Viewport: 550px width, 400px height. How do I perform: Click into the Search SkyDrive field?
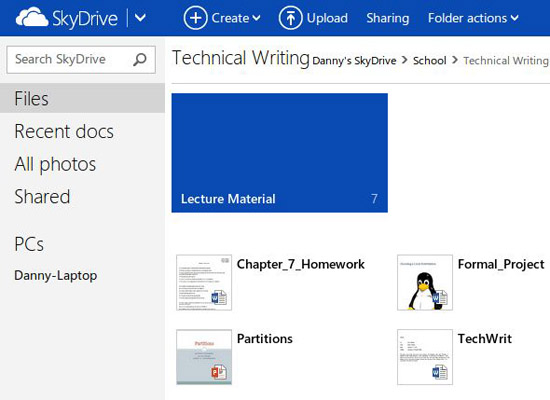[81, 59]
